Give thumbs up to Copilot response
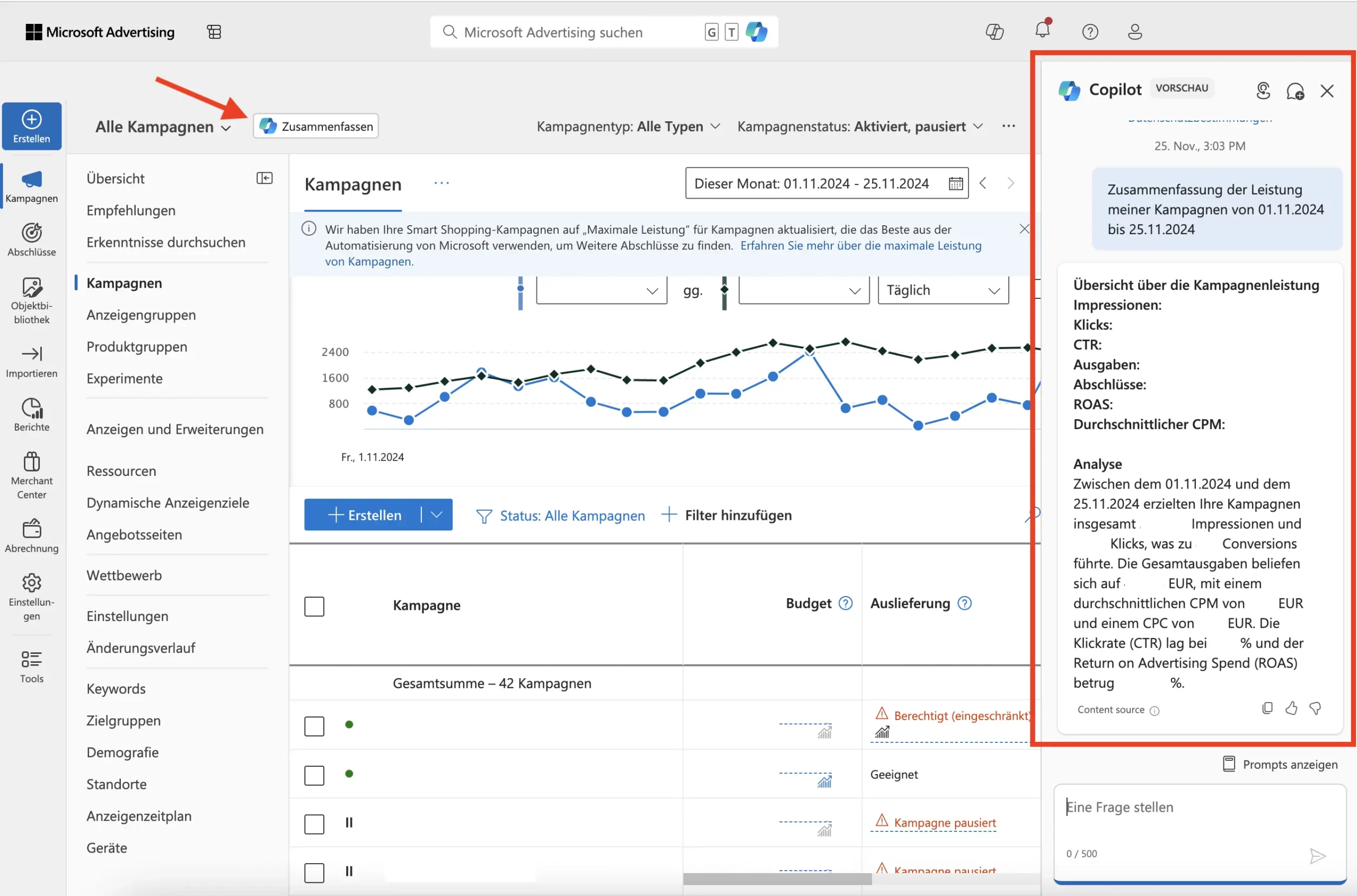 pyautogui.click(x=1291, y=708)
